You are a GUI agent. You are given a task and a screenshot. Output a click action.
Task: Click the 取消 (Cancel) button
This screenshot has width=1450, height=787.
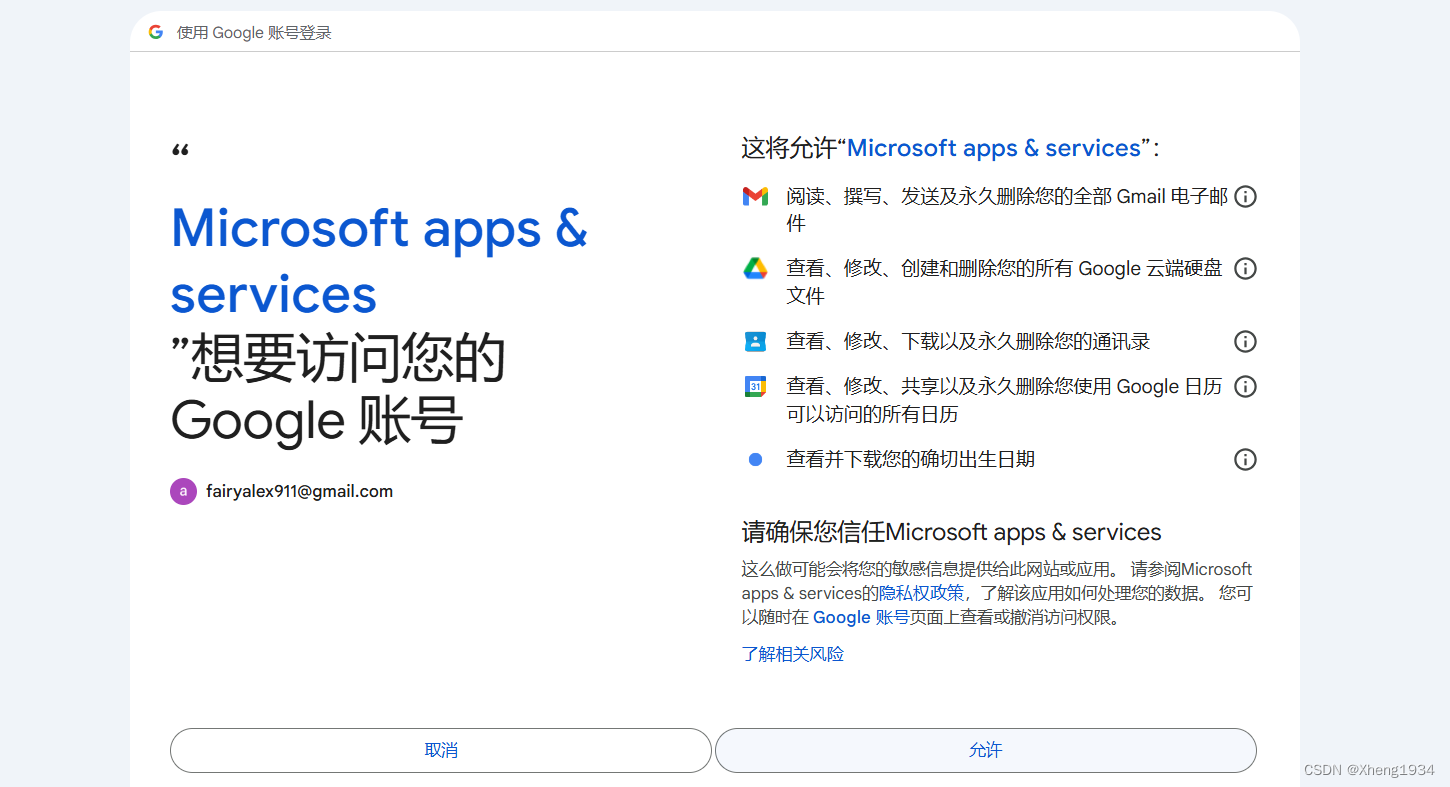440,750
